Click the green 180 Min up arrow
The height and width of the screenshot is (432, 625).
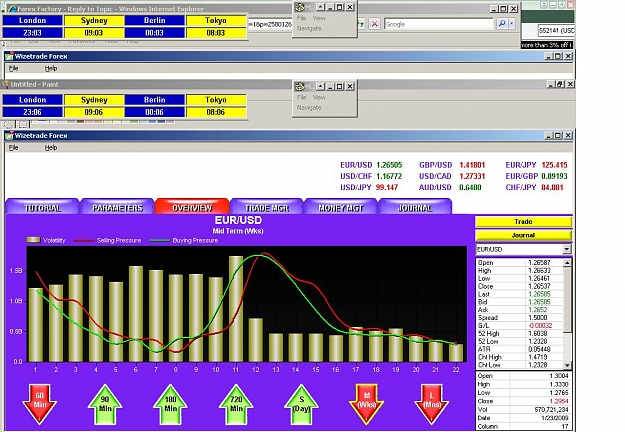point(171,404)
